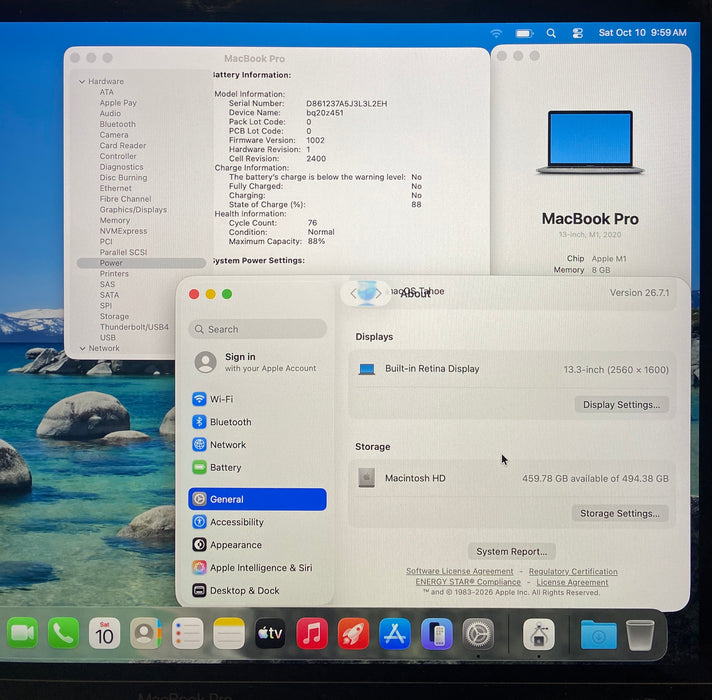The image size is (712, 700).
Task: Click the Wi-Fi status icon in menu bar
Action: [496, 33]
